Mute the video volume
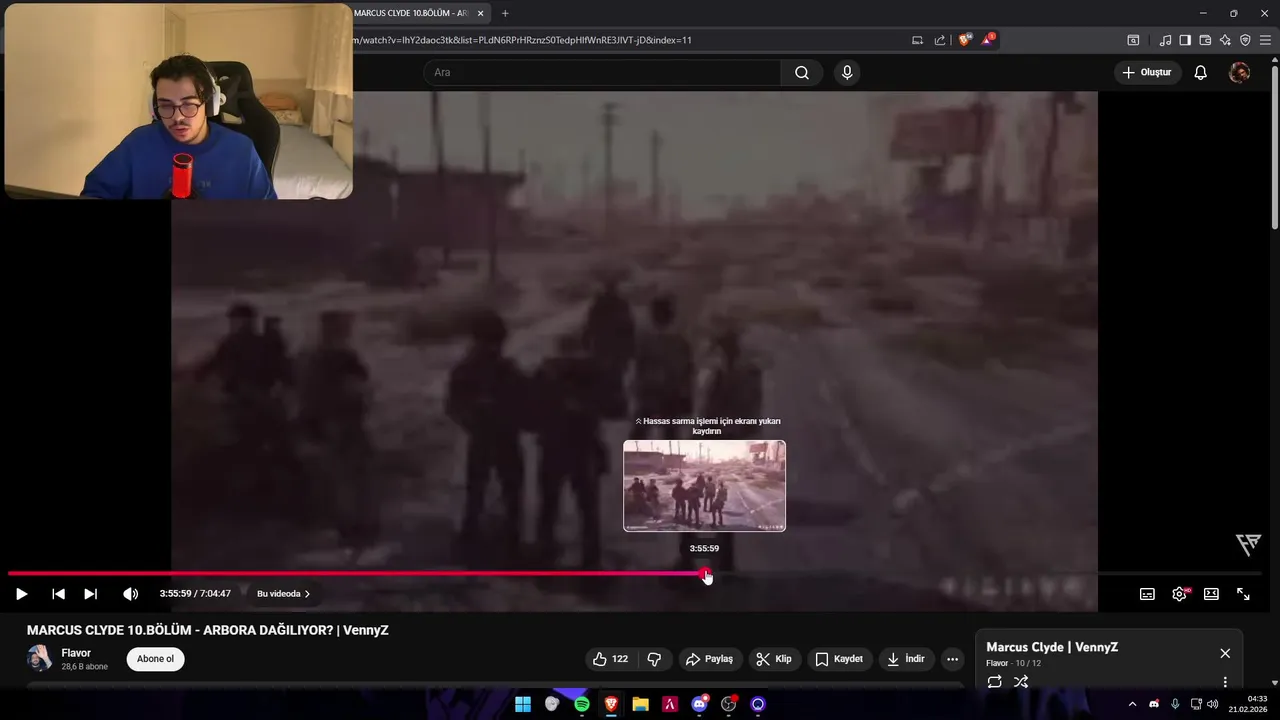 tap(130, 594)
